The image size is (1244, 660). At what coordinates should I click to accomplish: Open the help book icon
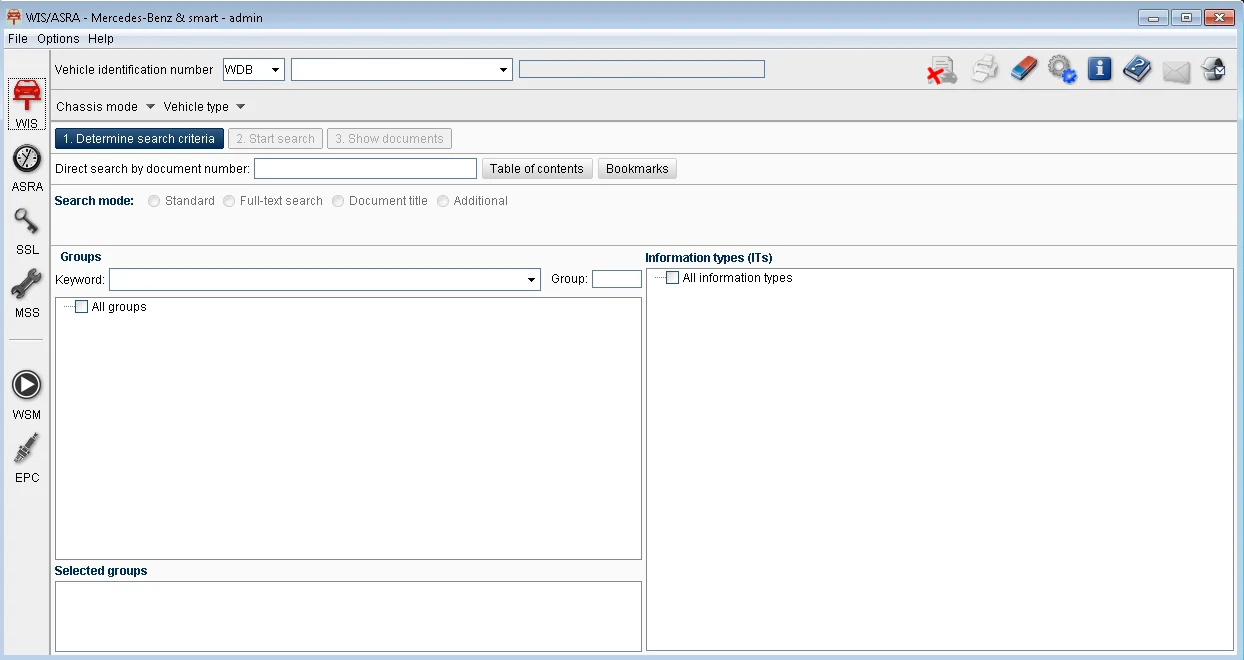(x=1137, y=69)
